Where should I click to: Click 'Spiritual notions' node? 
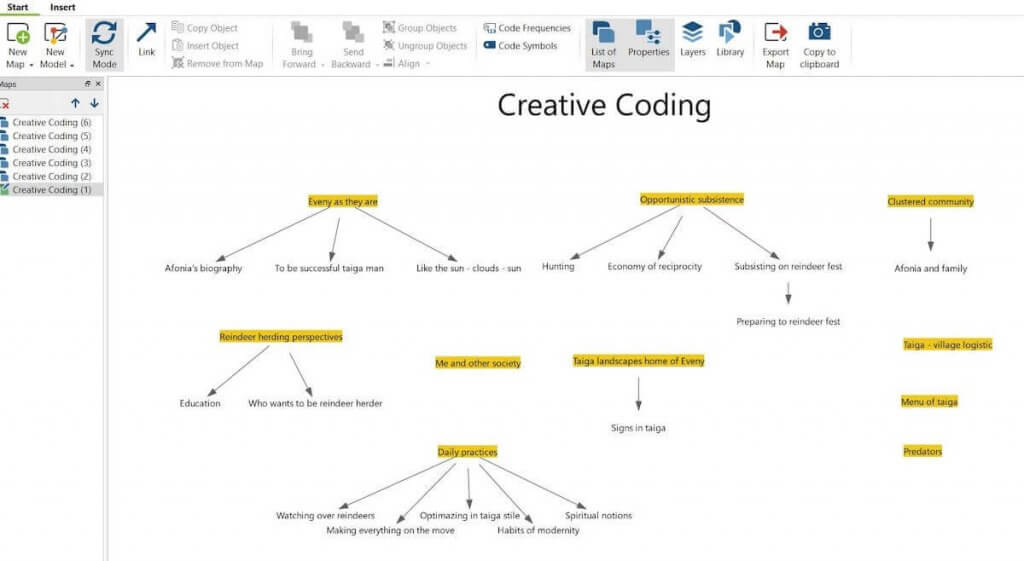598,515
